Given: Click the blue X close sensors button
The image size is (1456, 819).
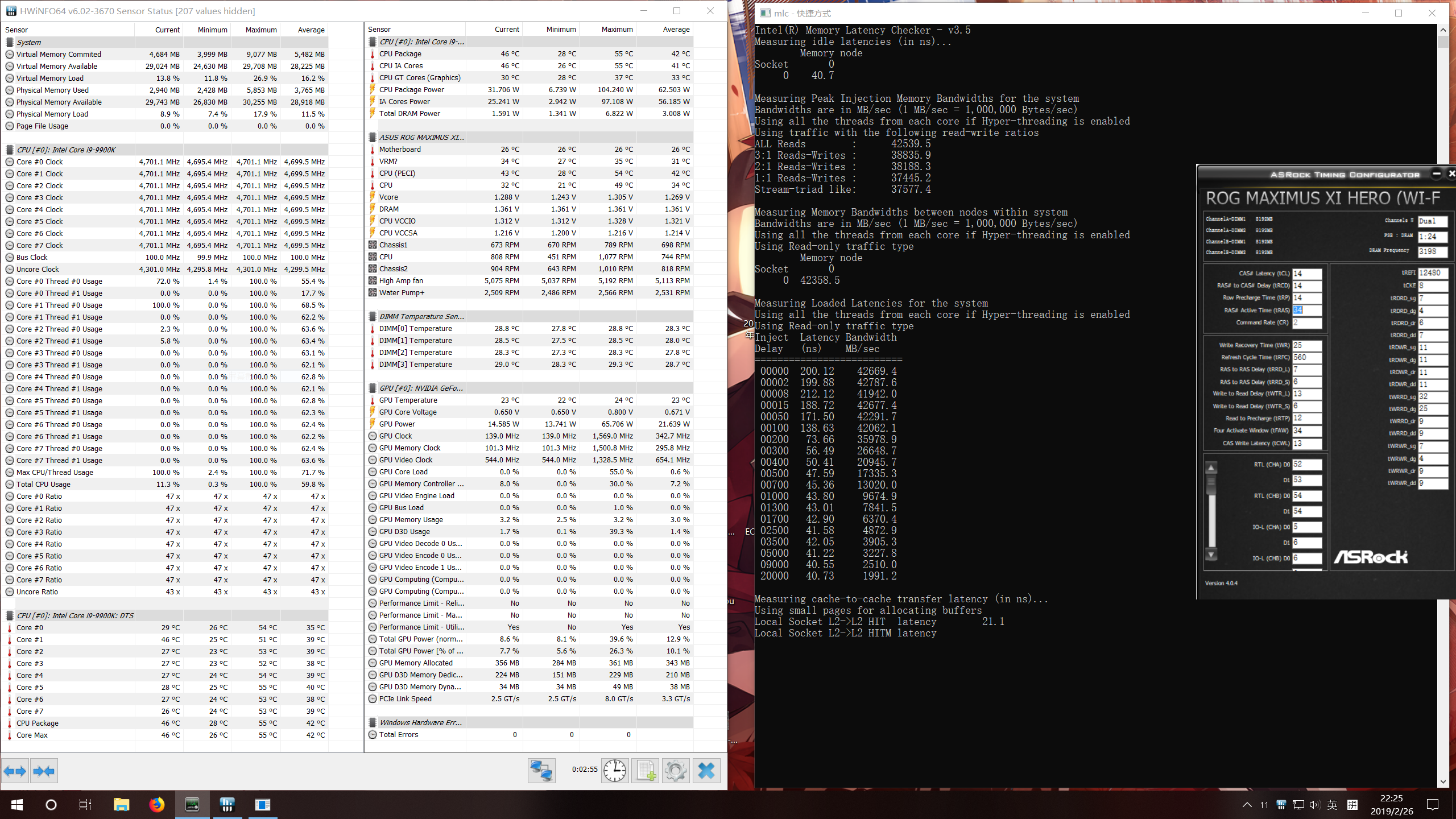Looking at the screenshot, I should [x=706, y=771].
